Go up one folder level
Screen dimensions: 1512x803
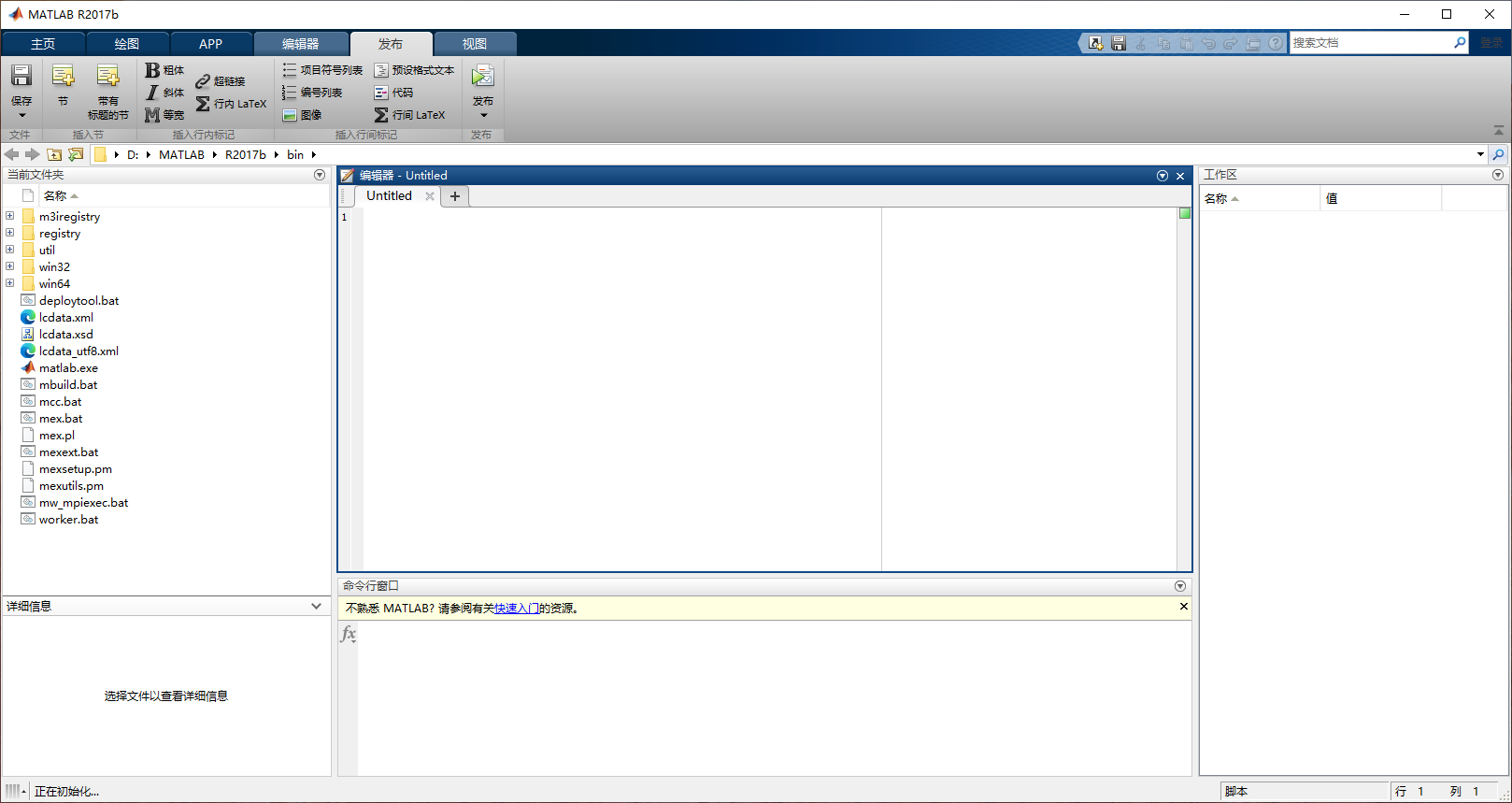54,154
